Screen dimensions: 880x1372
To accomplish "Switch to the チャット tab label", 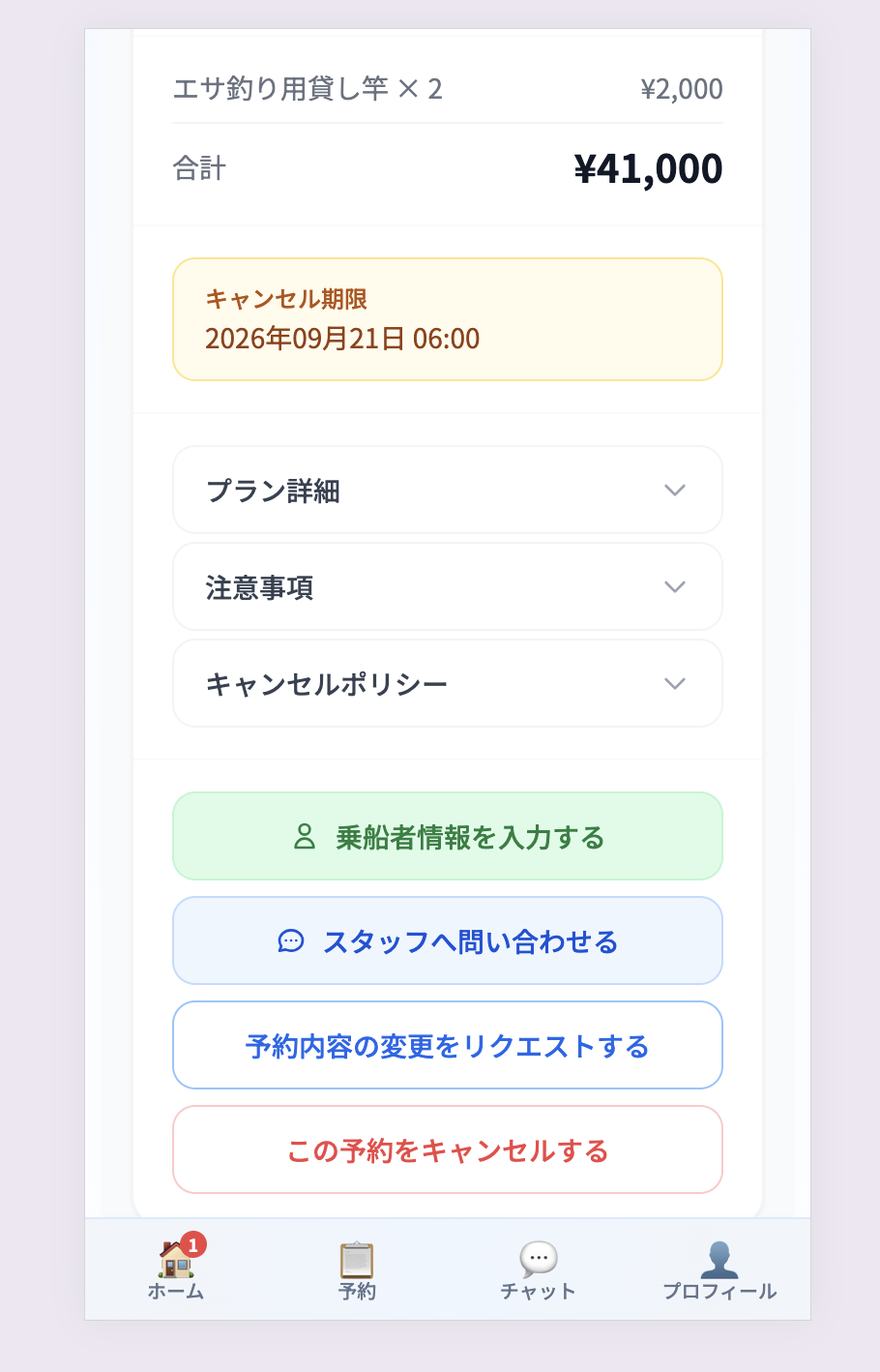I will click(539, 1292).
